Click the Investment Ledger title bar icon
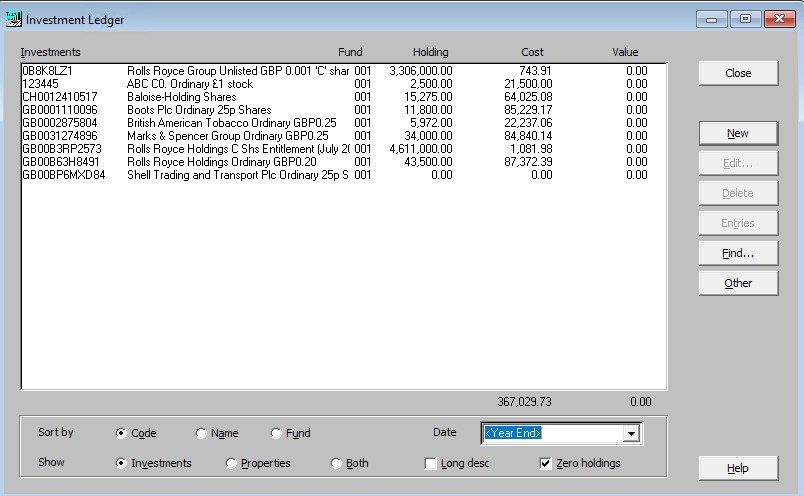 pyautogui.click(x=14, y=19)
